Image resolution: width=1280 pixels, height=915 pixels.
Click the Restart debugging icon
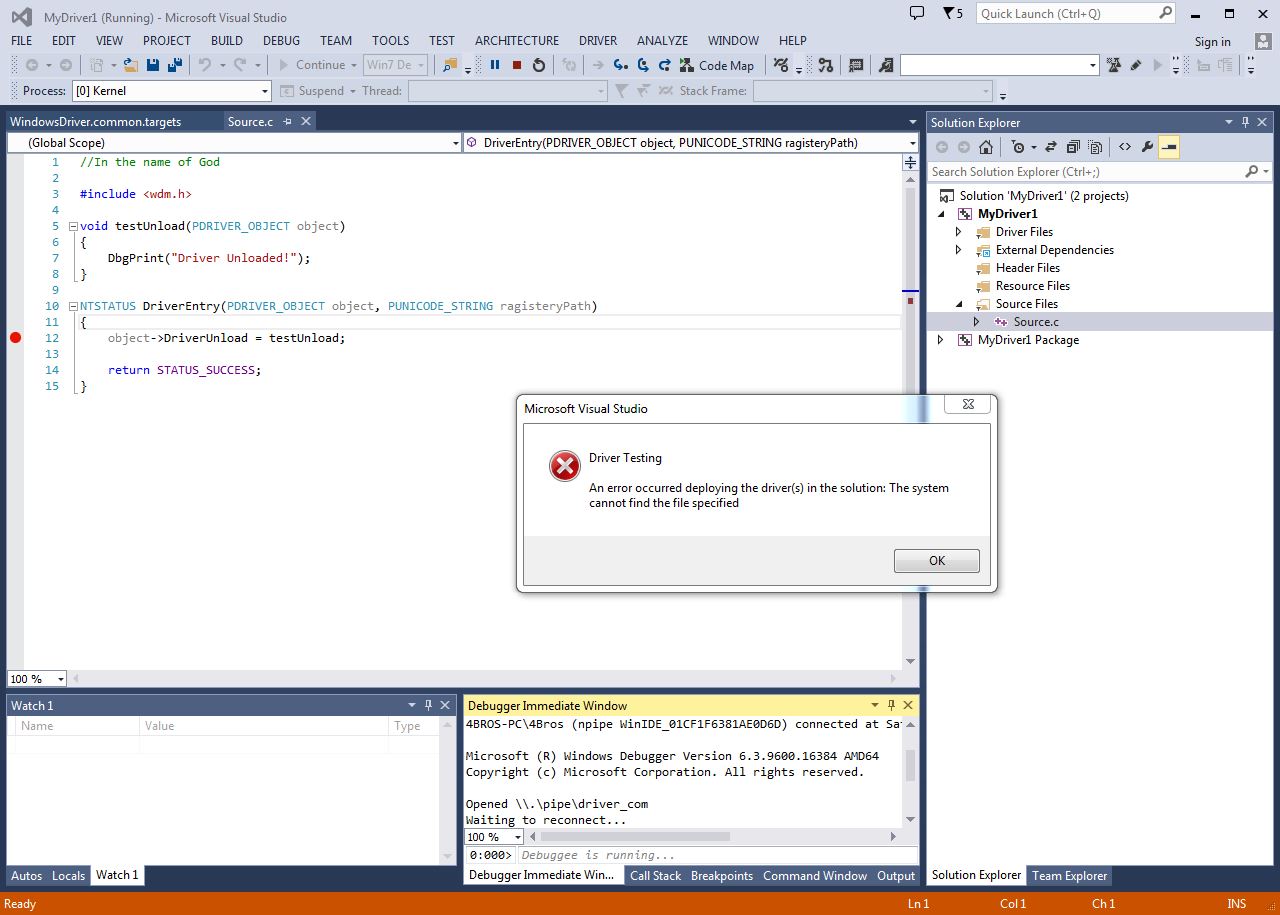pyautogui.click(x=538, y=65)
